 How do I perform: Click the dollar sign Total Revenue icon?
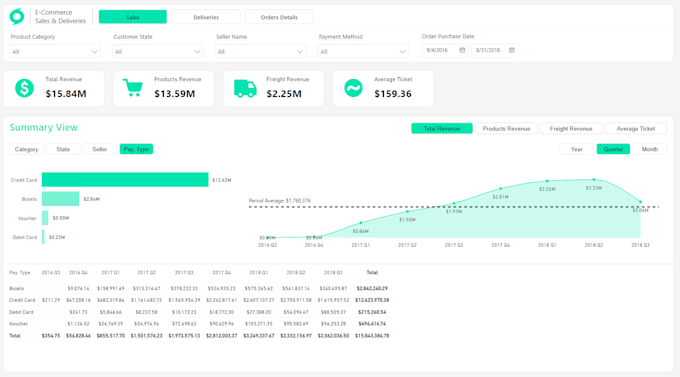24,88
